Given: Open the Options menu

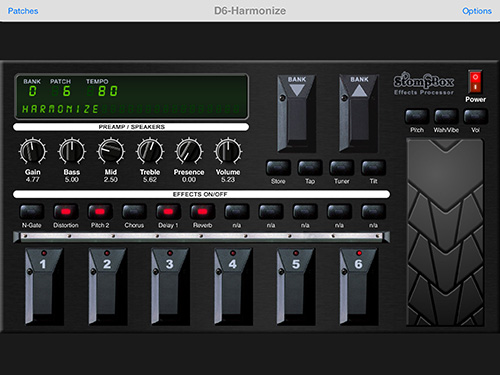Looking at the screenshot, I should pos(477,11).
